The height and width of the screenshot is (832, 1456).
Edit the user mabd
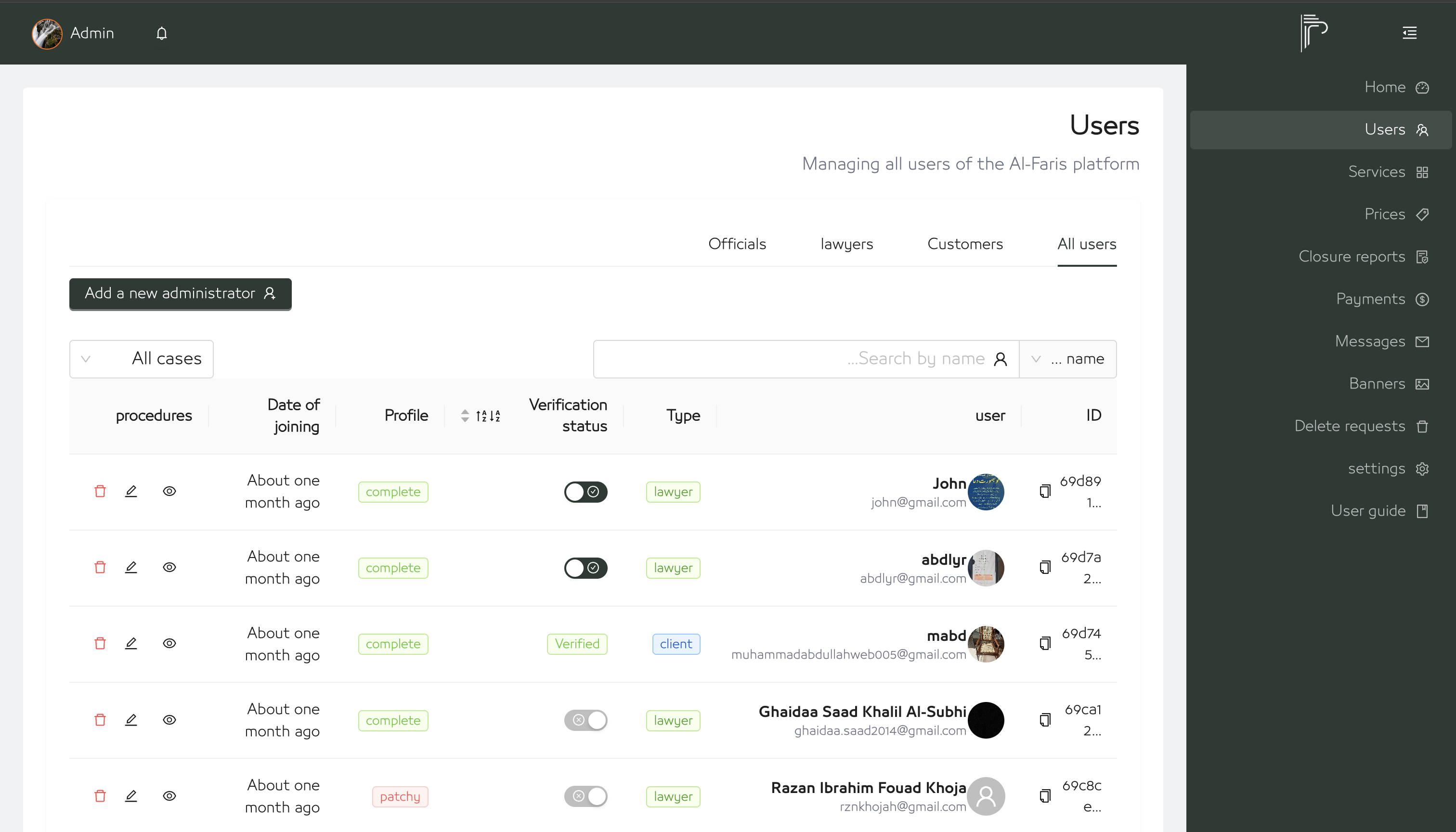click(131, 643)
